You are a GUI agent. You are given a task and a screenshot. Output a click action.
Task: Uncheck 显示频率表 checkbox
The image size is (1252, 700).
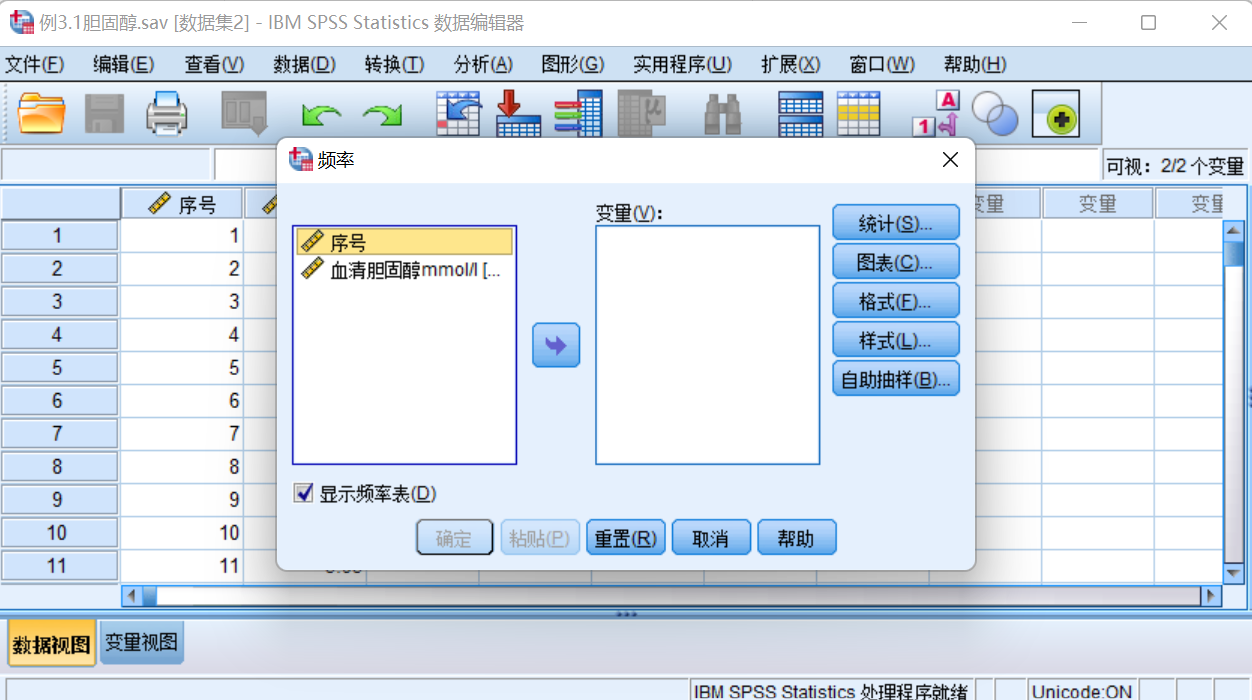[304, 493]
